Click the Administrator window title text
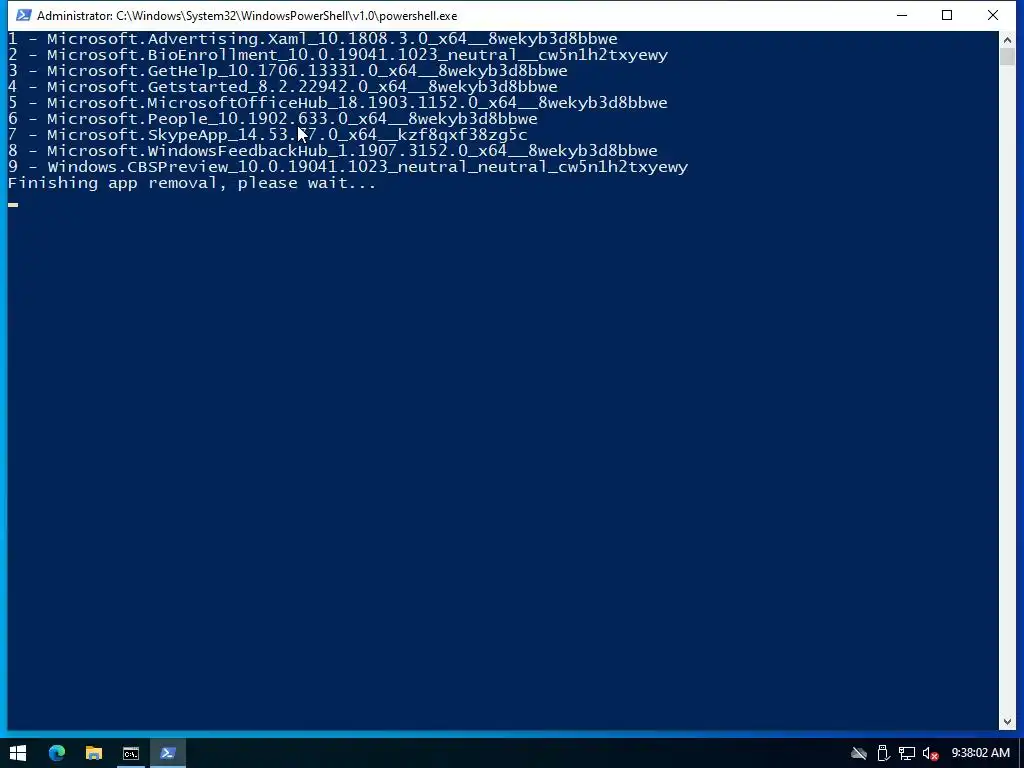 (x=247, y=16)
